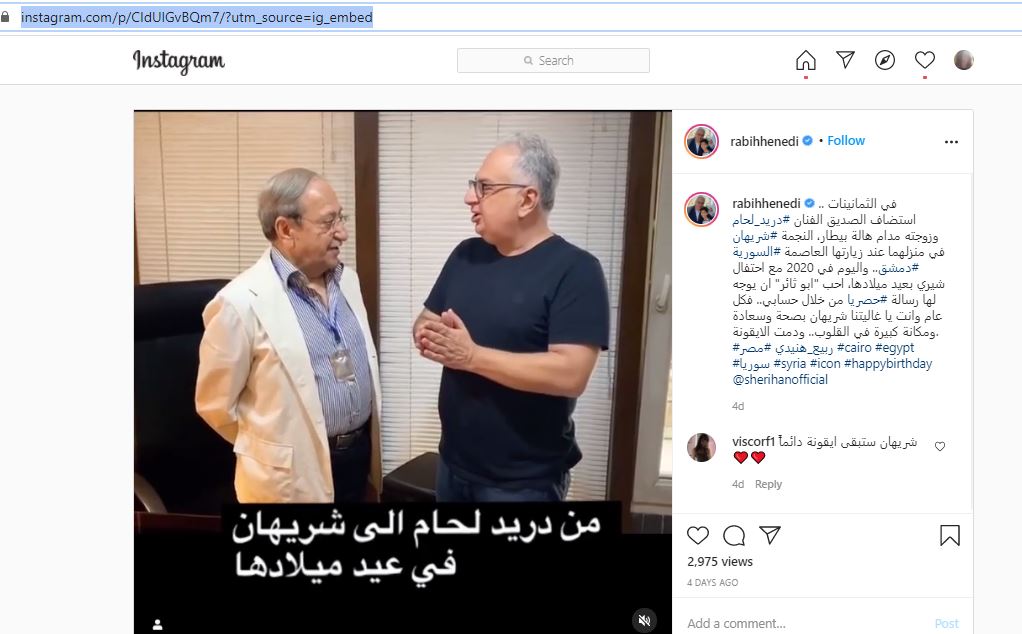Unmute the video with the speaker icon
This screenshot has height=634, width=1022.
[x=644, y=620]
